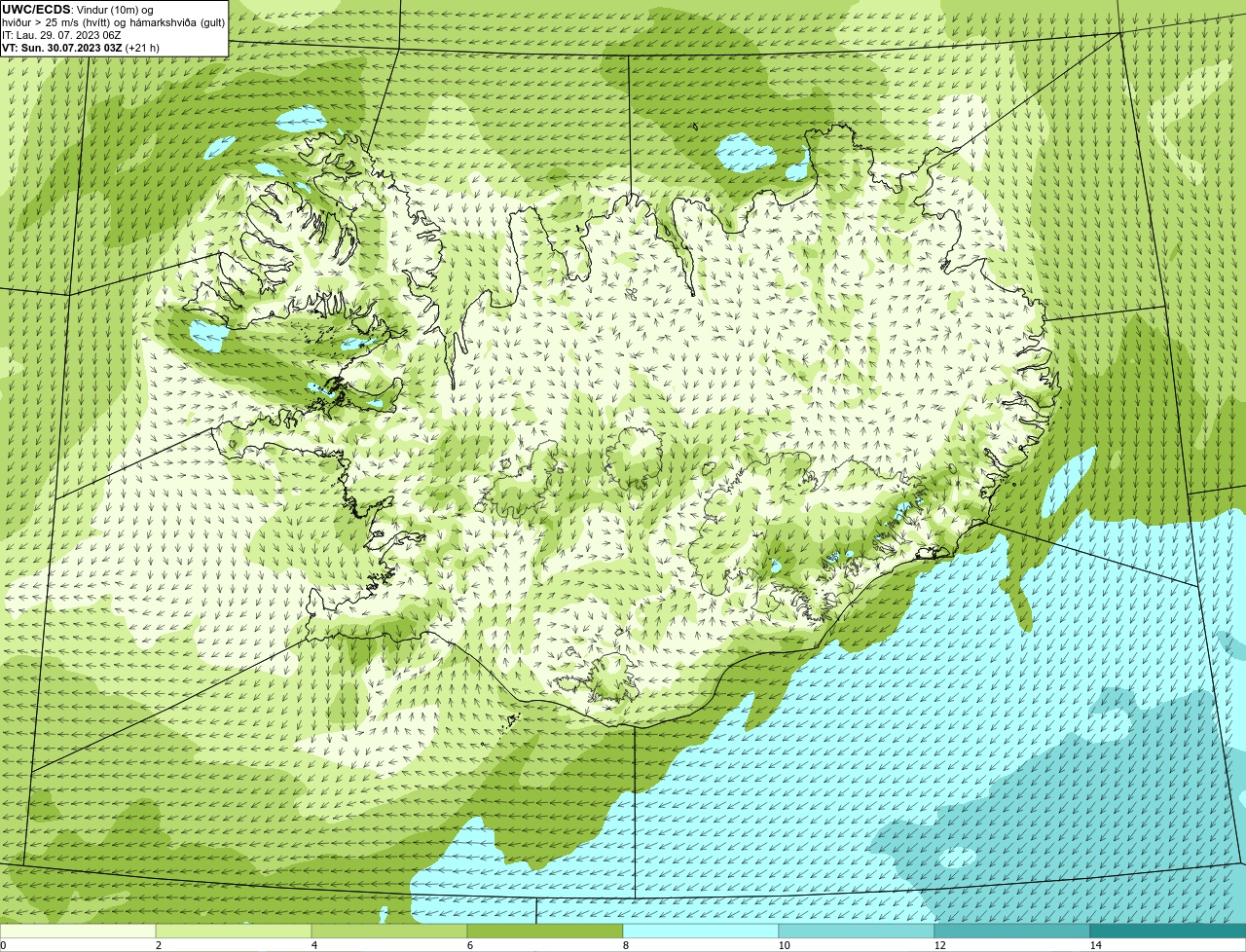Click the 6–8 m/s legend color swatch
1246x952 pixels.
click(545, 931)
